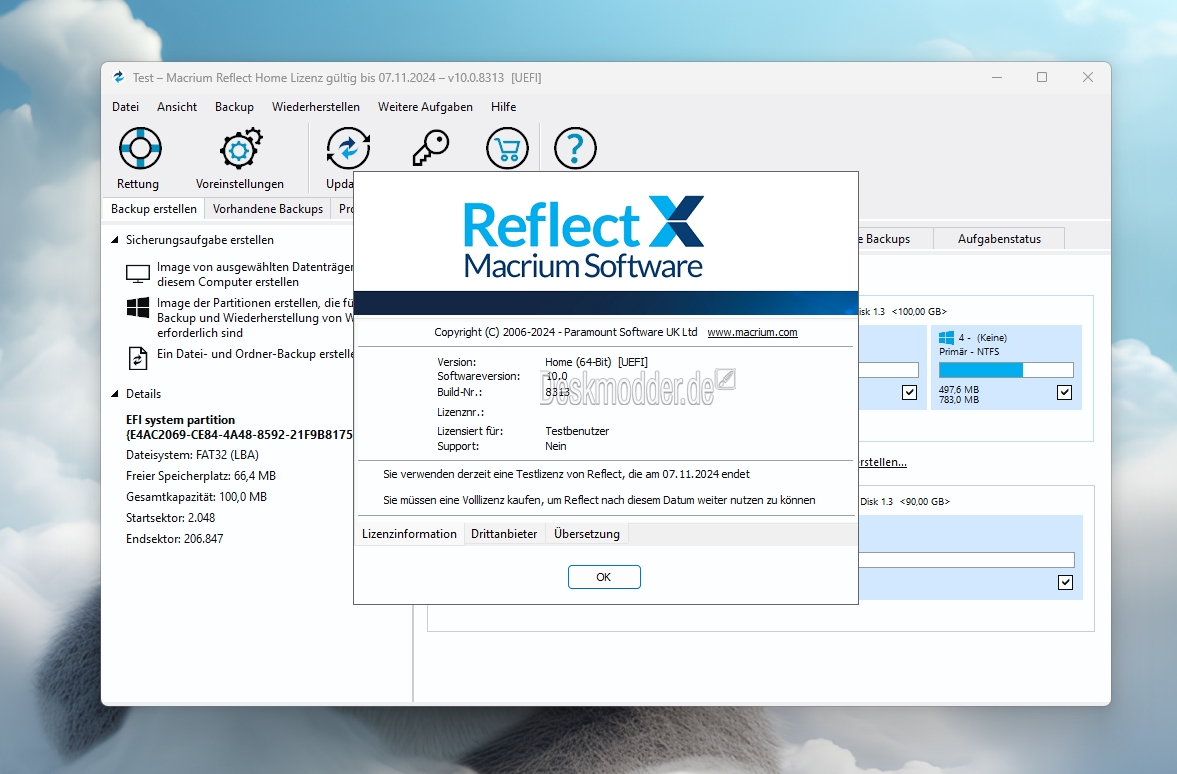
Task: Click the usage bar in 90,00 GB disk panel
Action: pos(966,560)
